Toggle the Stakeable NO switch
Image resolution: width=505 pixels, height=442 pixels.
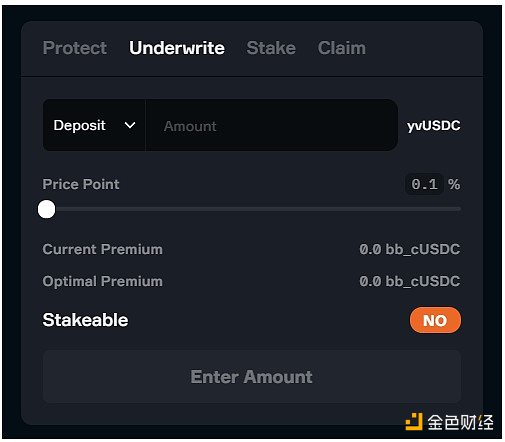click(x=435, y=320)
